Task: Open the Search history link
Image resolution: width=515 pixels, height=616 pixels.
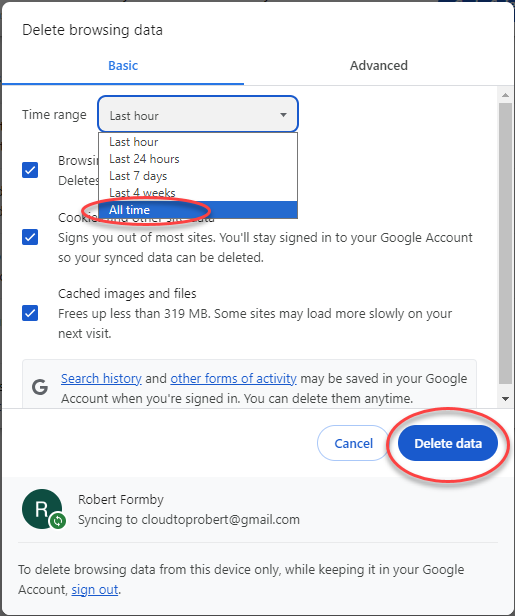Action: pyautogui.click(x=101, y=379)
